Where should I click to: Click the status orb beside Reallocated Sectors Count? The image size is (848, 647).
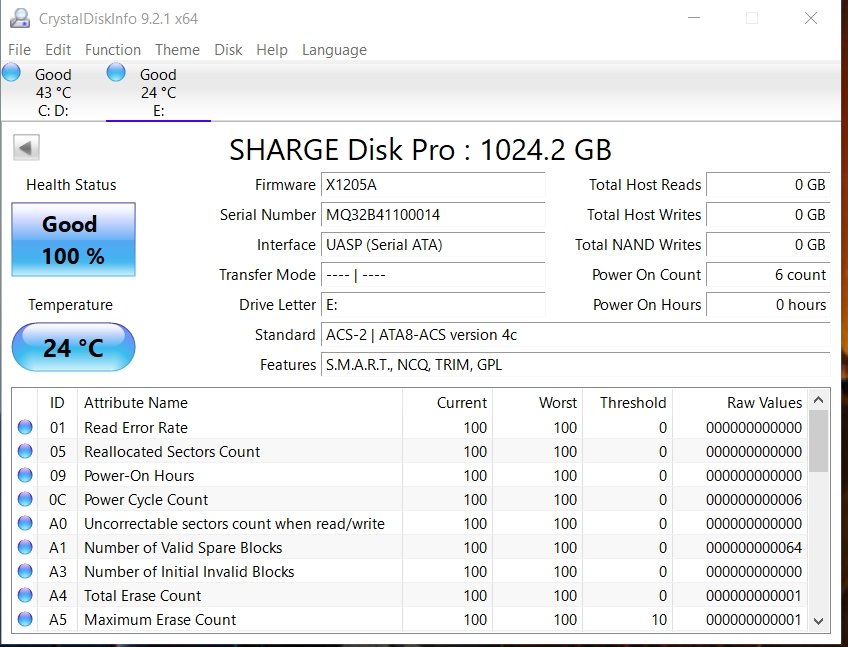click(25, 452)
